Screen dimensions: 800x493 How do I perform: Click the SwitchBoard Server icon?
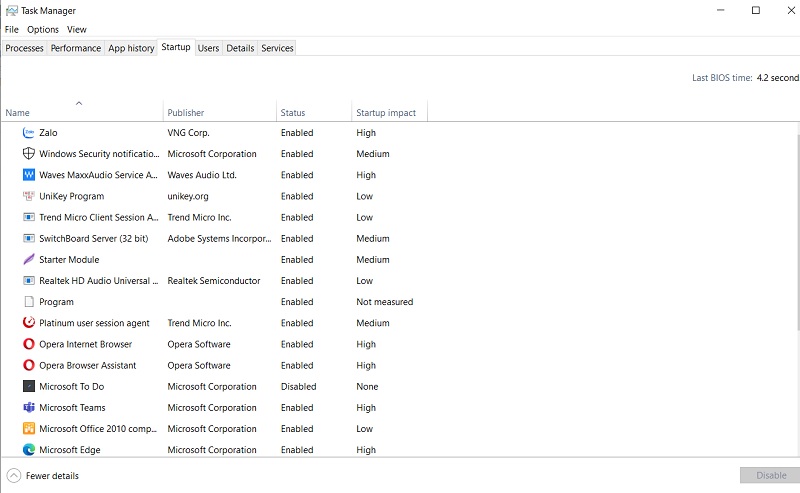(x=29, y=238)
